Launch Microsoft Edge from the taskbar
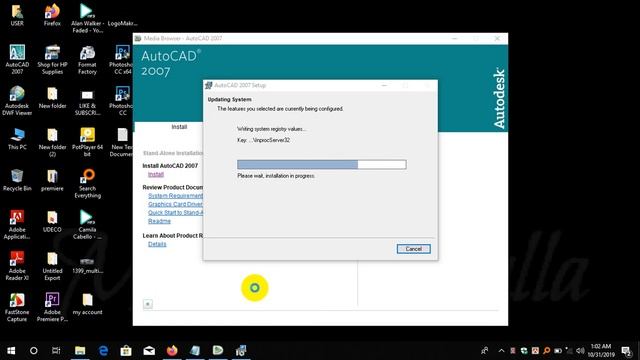640x360 pixels. pos(103,351)
